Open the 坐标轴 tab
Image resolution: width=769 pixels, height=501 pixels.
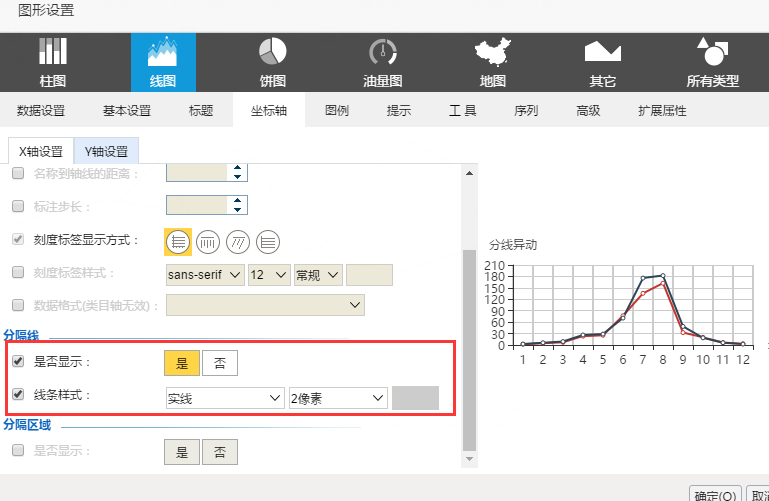pyautogui.click(x=269, y=110)
